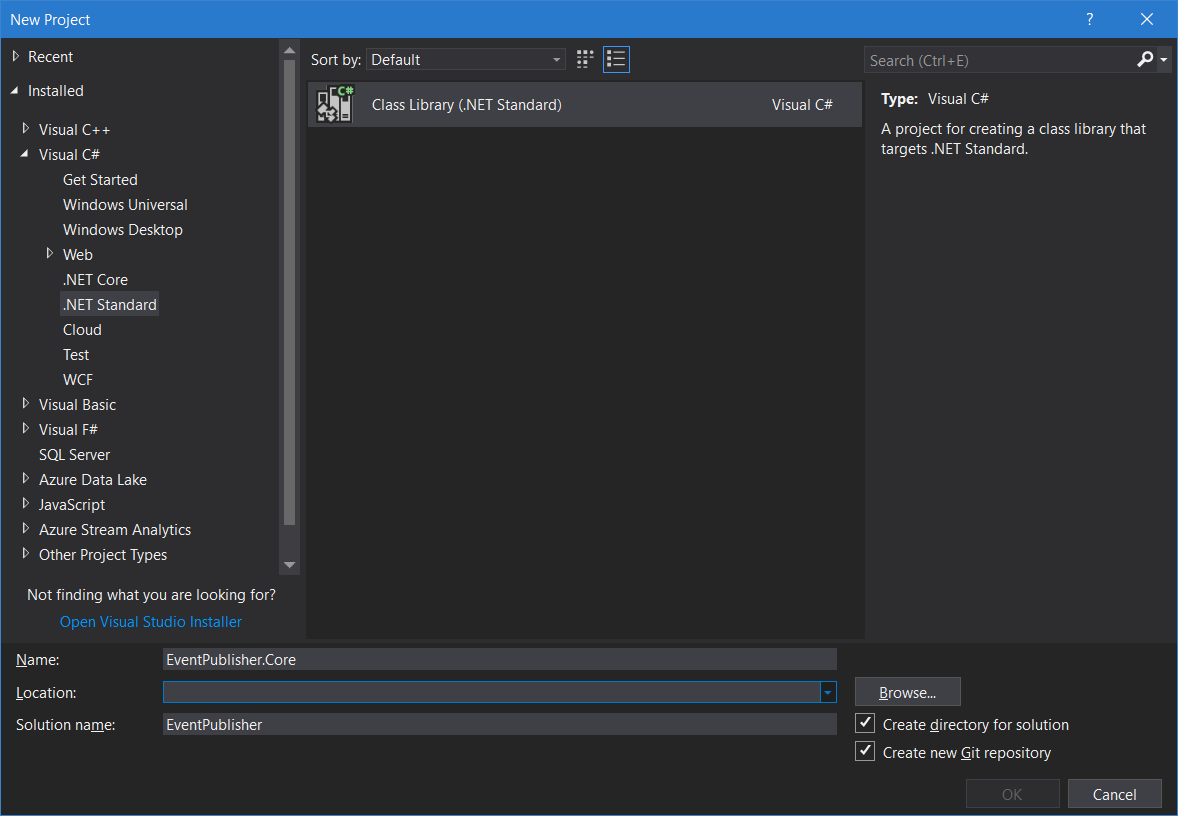Viewport: 1178px width, 816px height.
Task: Switch to large icons view
Action: [x=584, y=59]
